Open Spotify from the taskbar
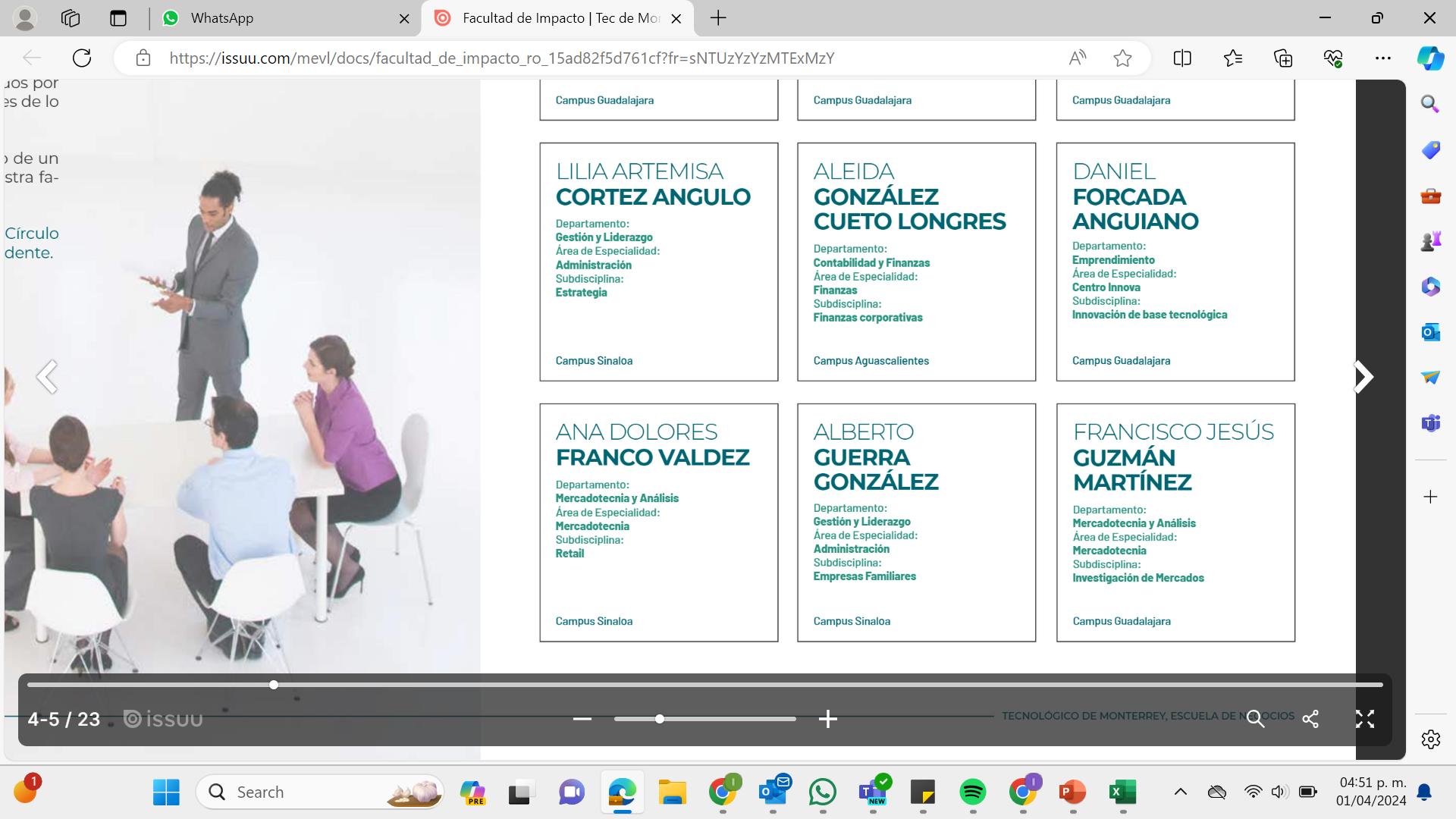 (x=973, y=792)
